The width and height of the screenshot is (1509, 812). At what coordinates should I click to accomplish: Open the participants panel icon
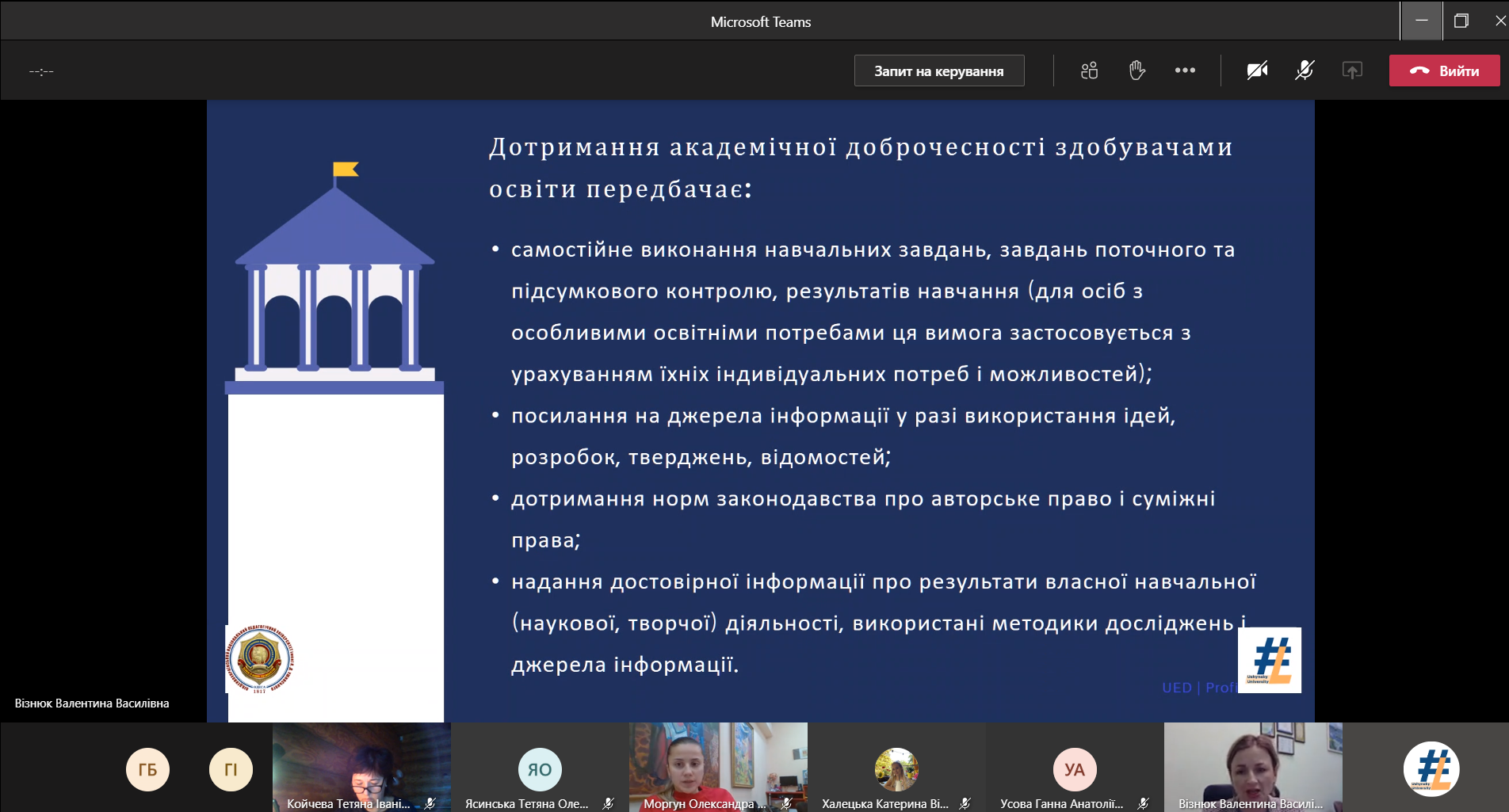[1090, 71]
